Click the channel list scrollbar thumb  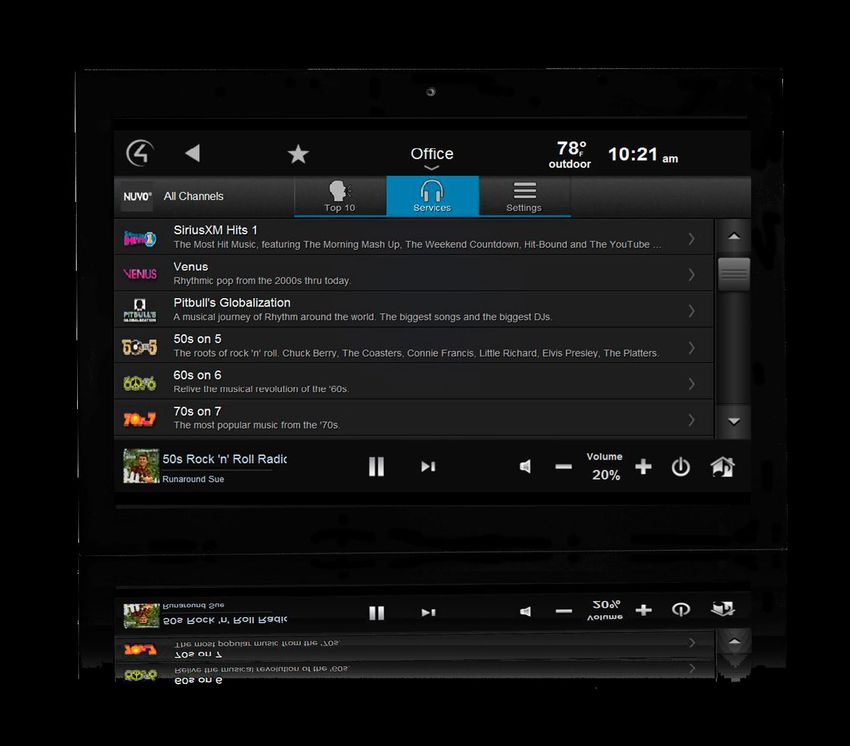734,274
